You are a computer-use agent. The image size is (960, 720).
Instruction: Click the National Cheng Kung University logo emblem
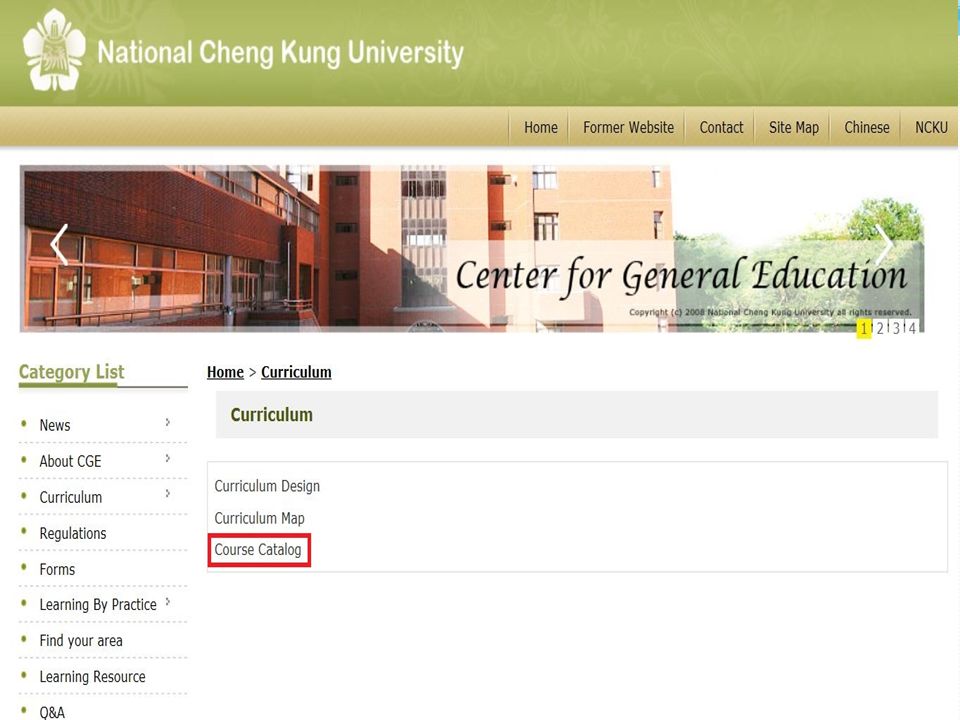(54, 51)
